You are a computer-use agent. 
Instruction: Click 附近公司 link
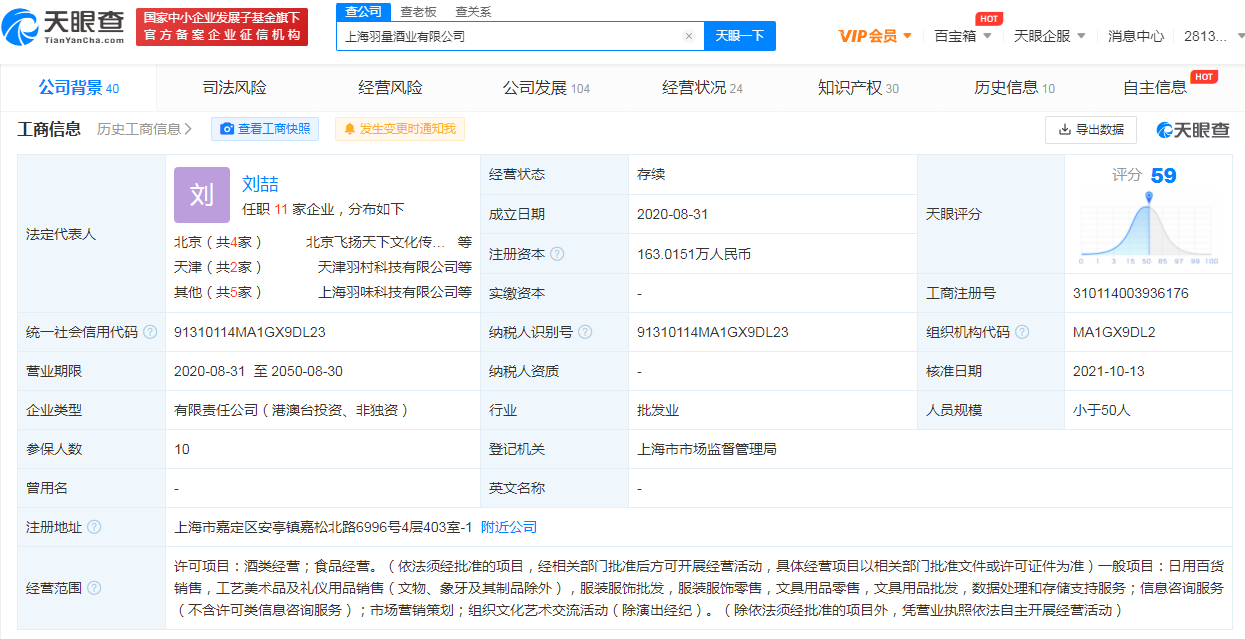(x=509, y=527)
